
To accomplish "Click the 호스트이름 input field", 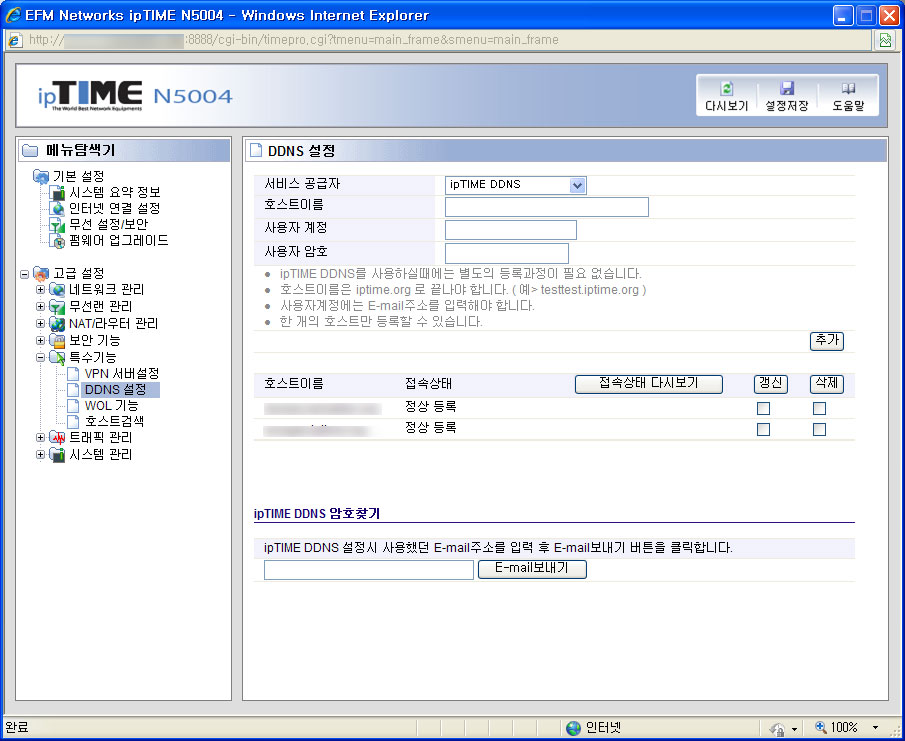I will click(x=547, y=207).
